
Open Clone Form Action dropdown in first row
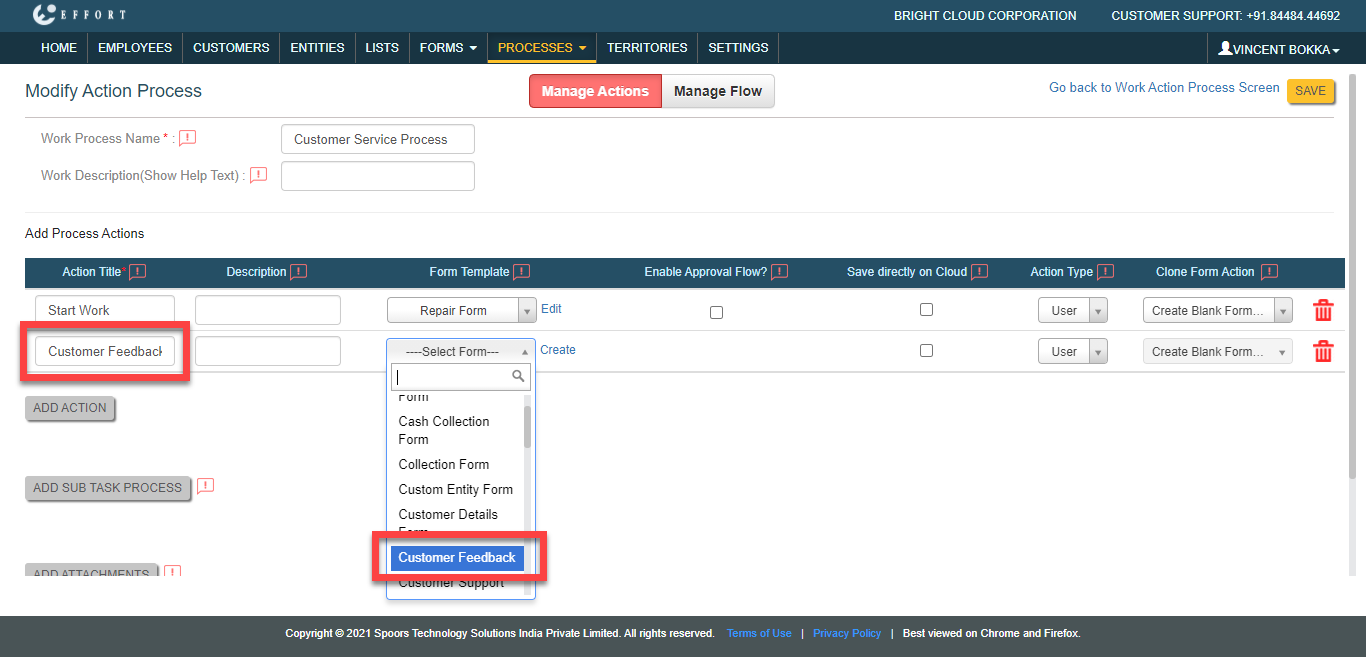(x=1217, y=311)
